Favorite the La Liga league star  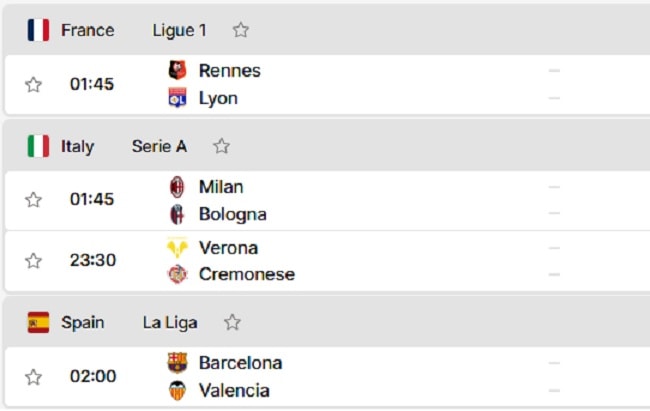pyautogui.click(x=232, y=322)
